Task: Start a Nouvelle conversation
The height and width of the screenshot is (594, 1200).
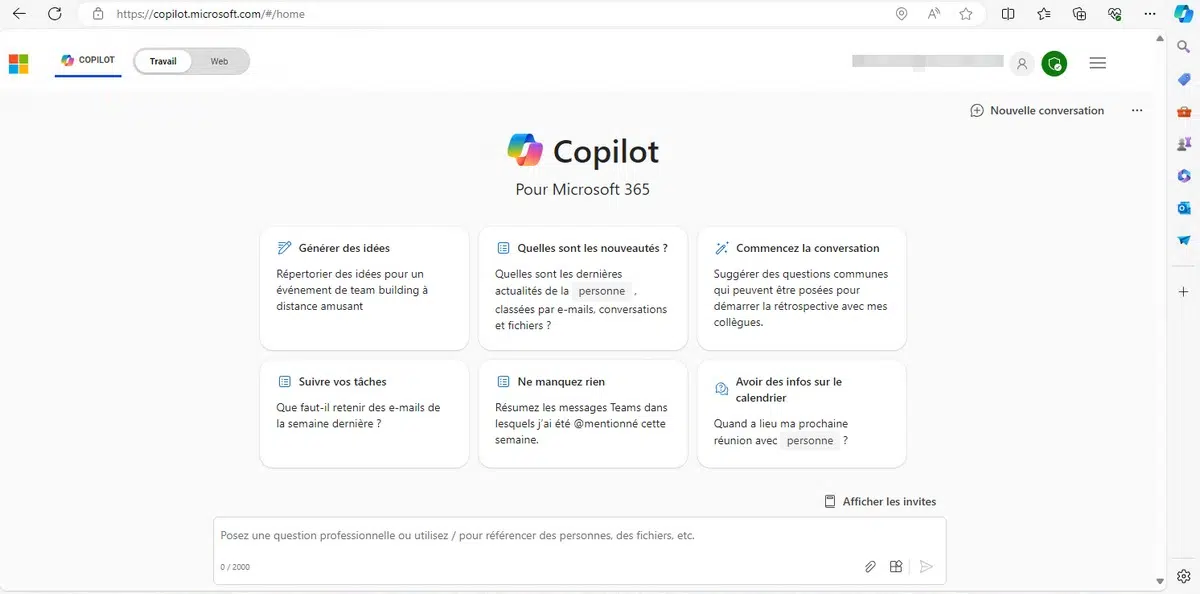Action: coord(1037,111)
